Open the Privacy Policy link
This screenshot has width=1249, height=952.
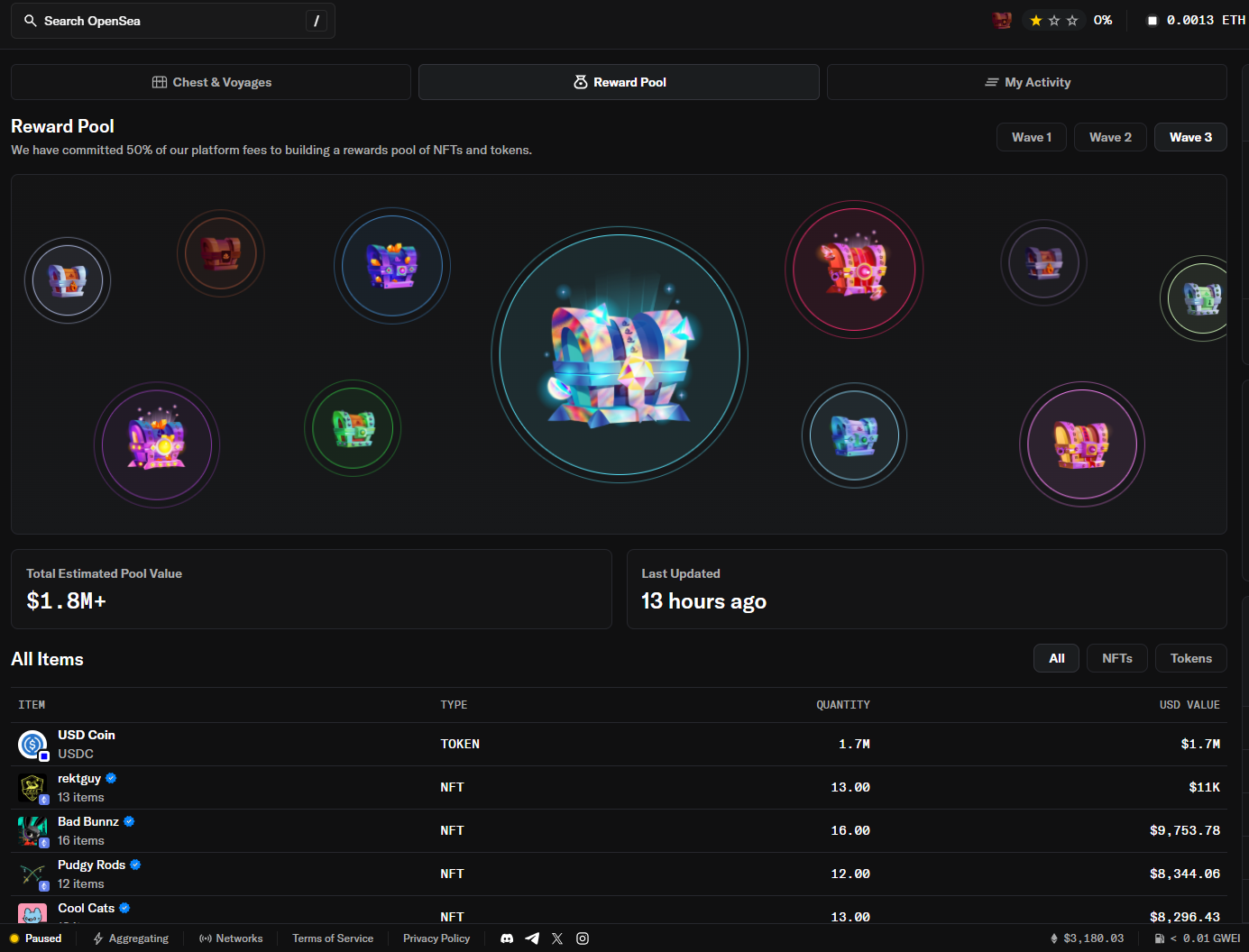(436, 938)
